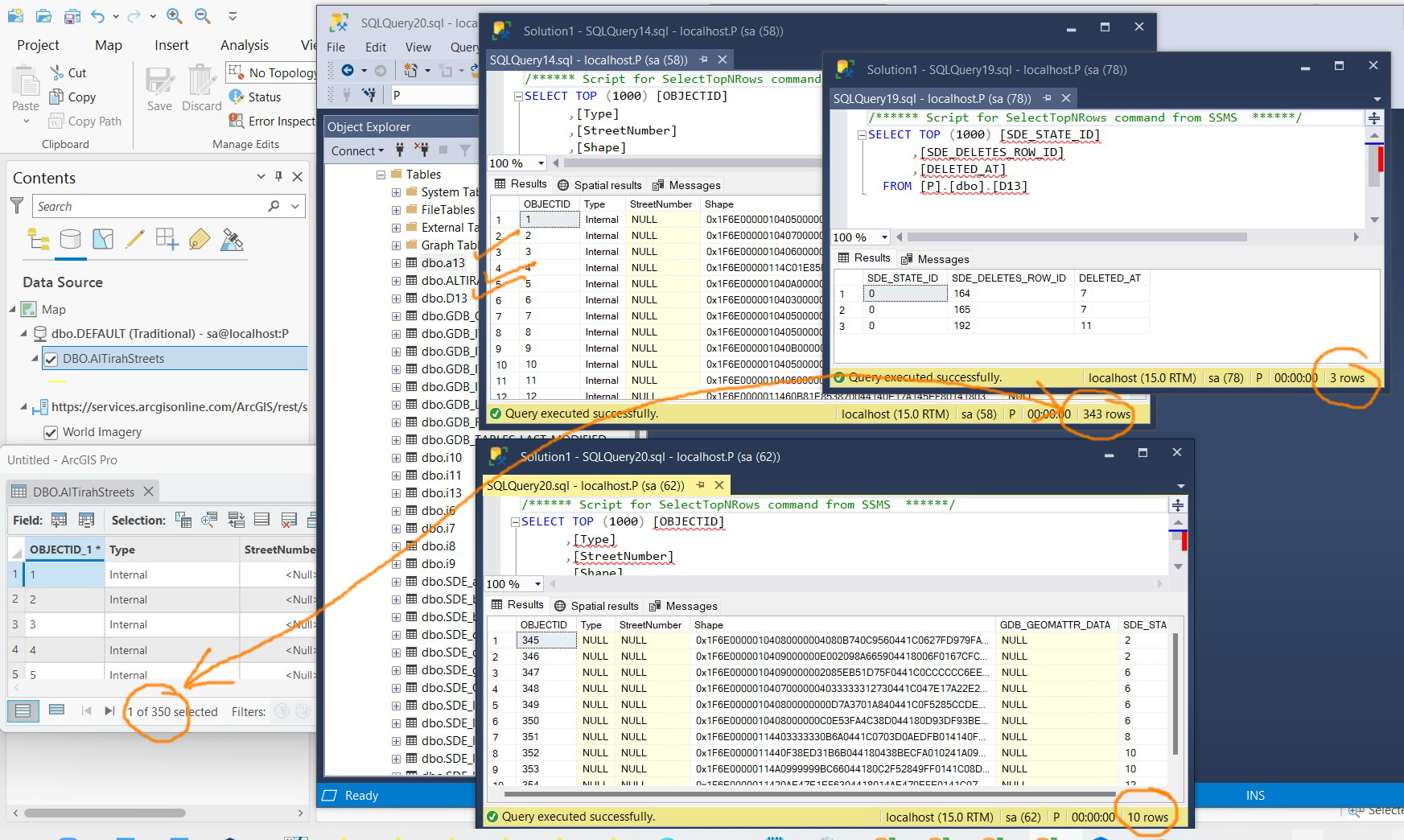Open Connect dropdown in Object Explorer

tap(357, 150)
